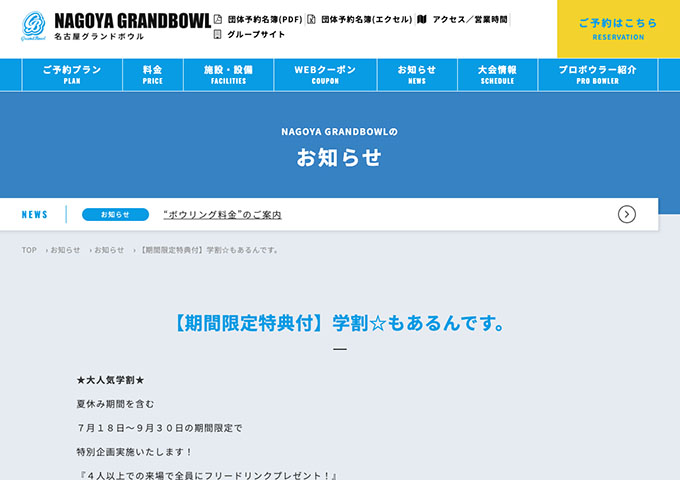Click the 名古屋グランドボウル subtitle
The width and height of the screenshot is (680, 480).
[99, 36]
